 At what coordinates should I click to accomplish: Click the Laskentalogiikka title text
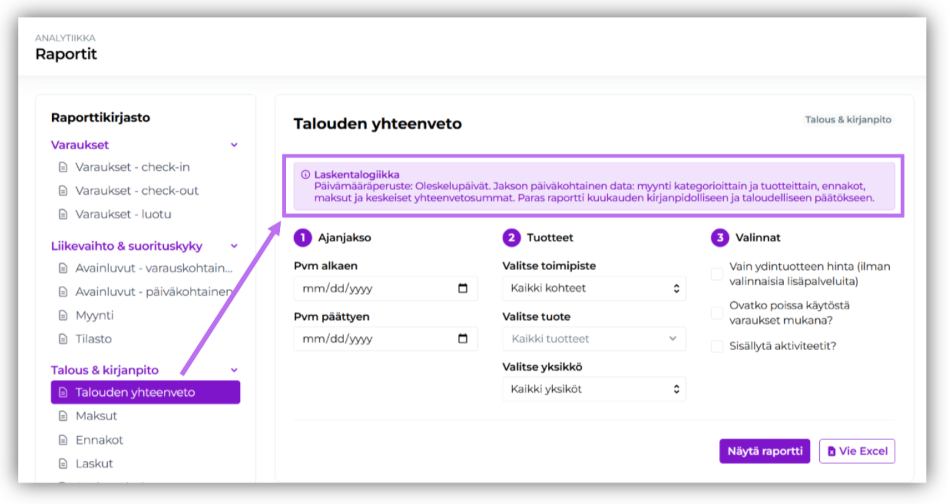tap(357, 174)
